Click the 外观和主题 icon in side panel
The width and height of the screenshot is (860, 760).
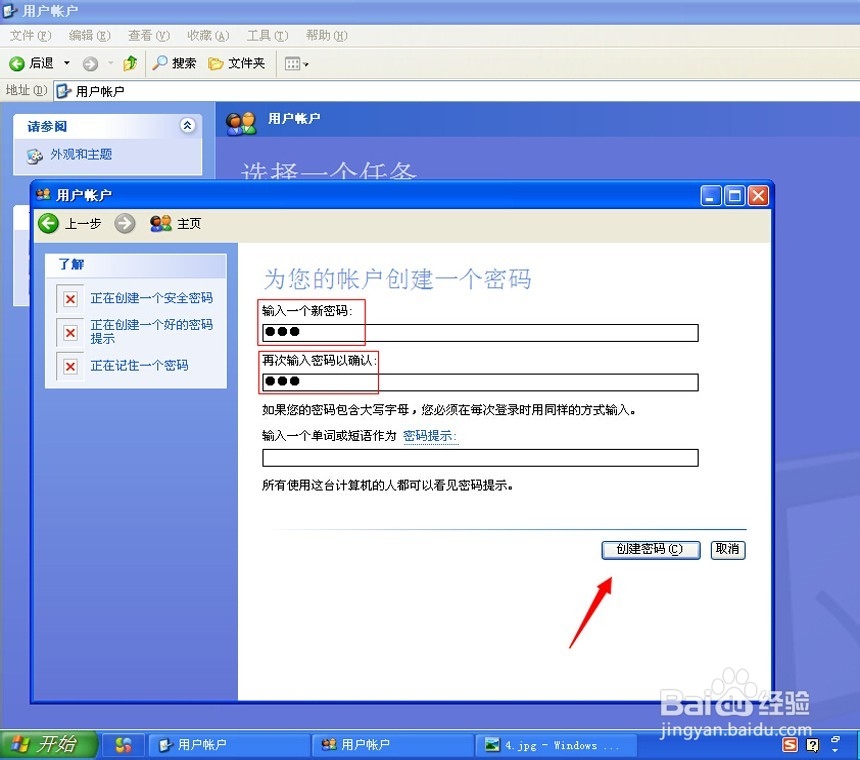35,156
